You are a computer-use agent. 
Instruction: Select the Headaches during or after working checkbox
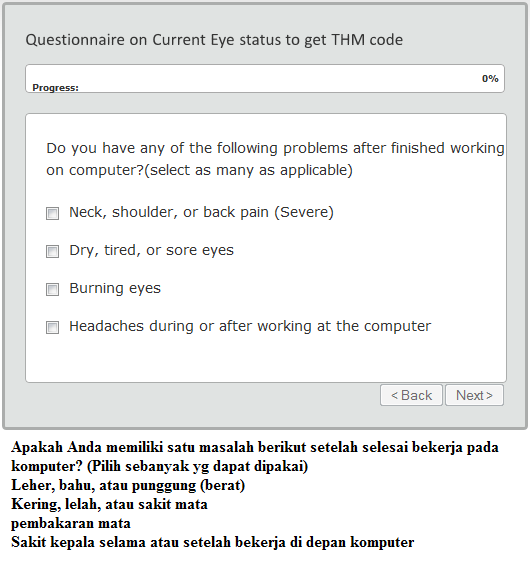tap(52, 327)
